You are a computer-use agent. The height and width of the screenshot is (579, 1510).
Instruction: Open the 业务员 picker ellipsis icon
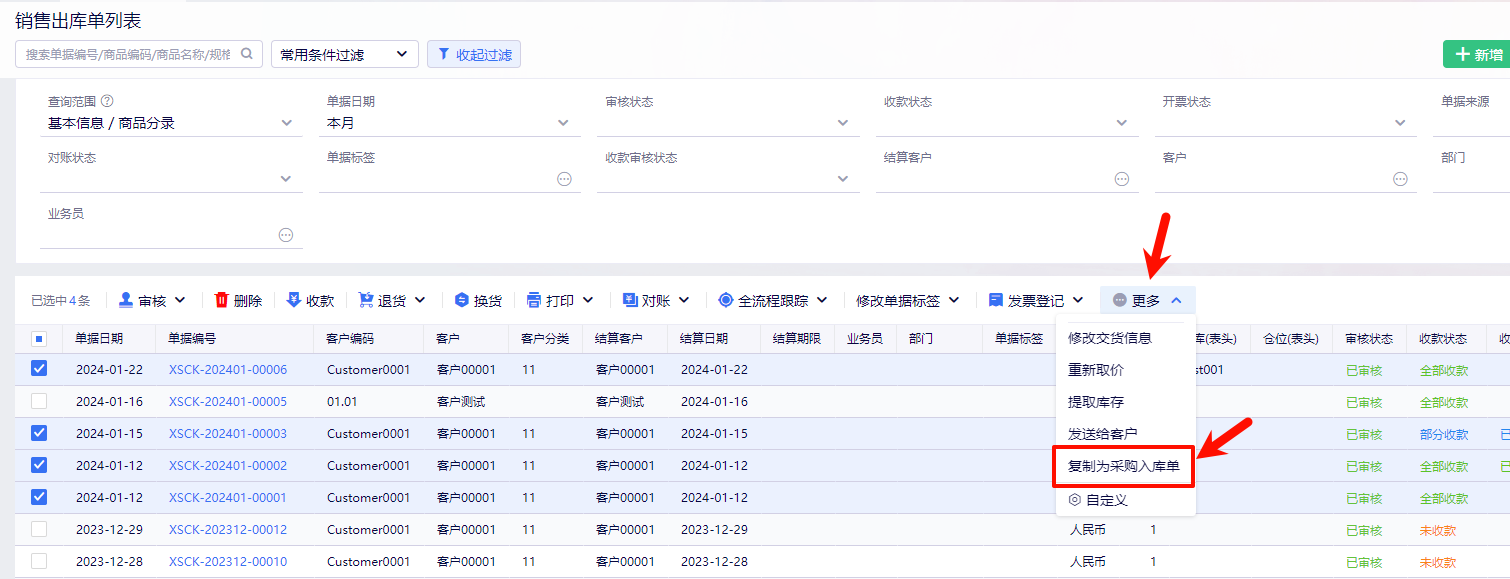pyautogui.click(x=286, y=235)
